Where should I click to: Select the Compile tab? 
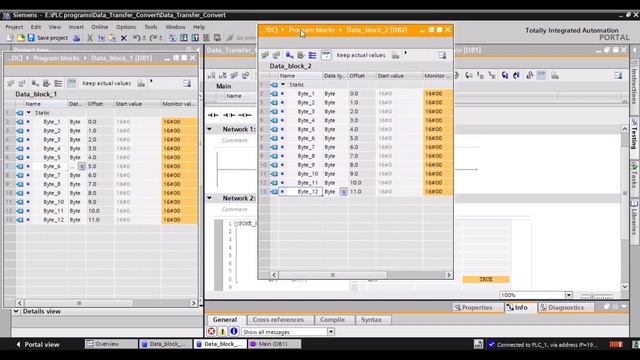click(x=333, y=320)
